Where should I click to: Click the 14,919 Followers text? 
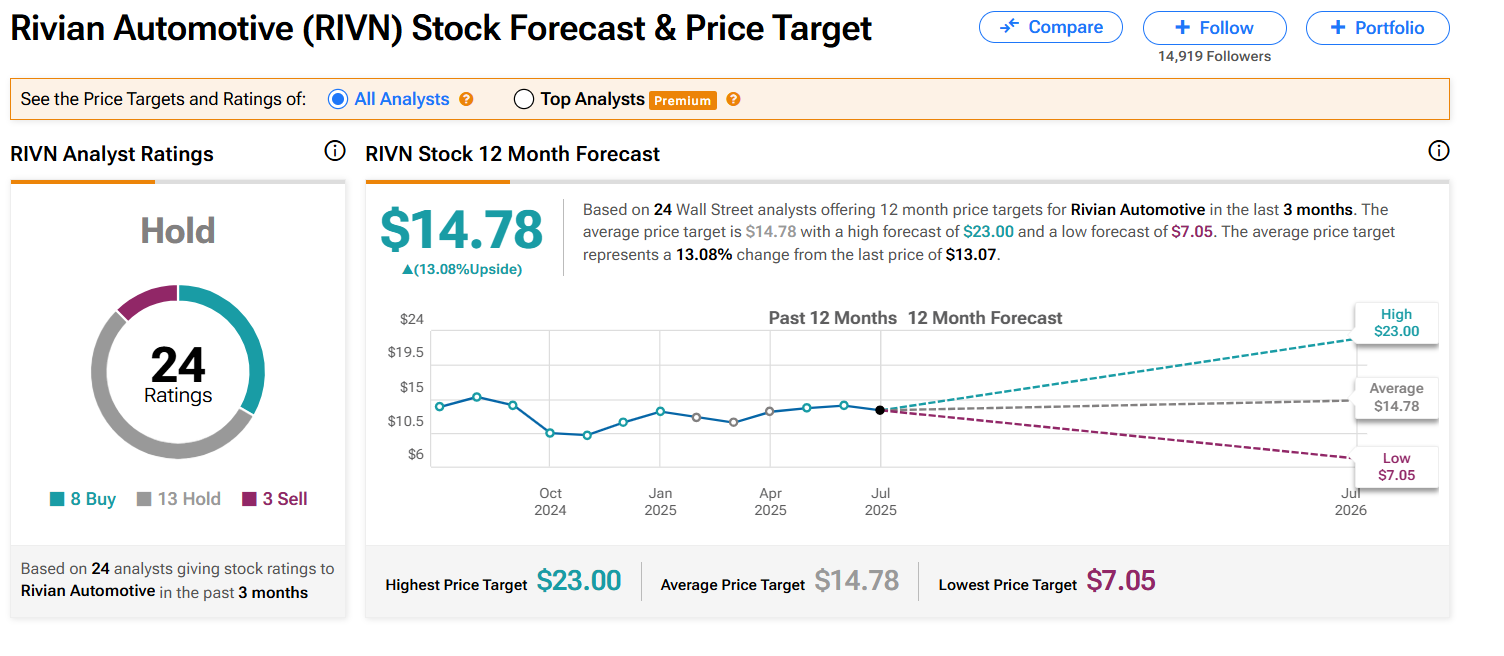point(1215,57)
